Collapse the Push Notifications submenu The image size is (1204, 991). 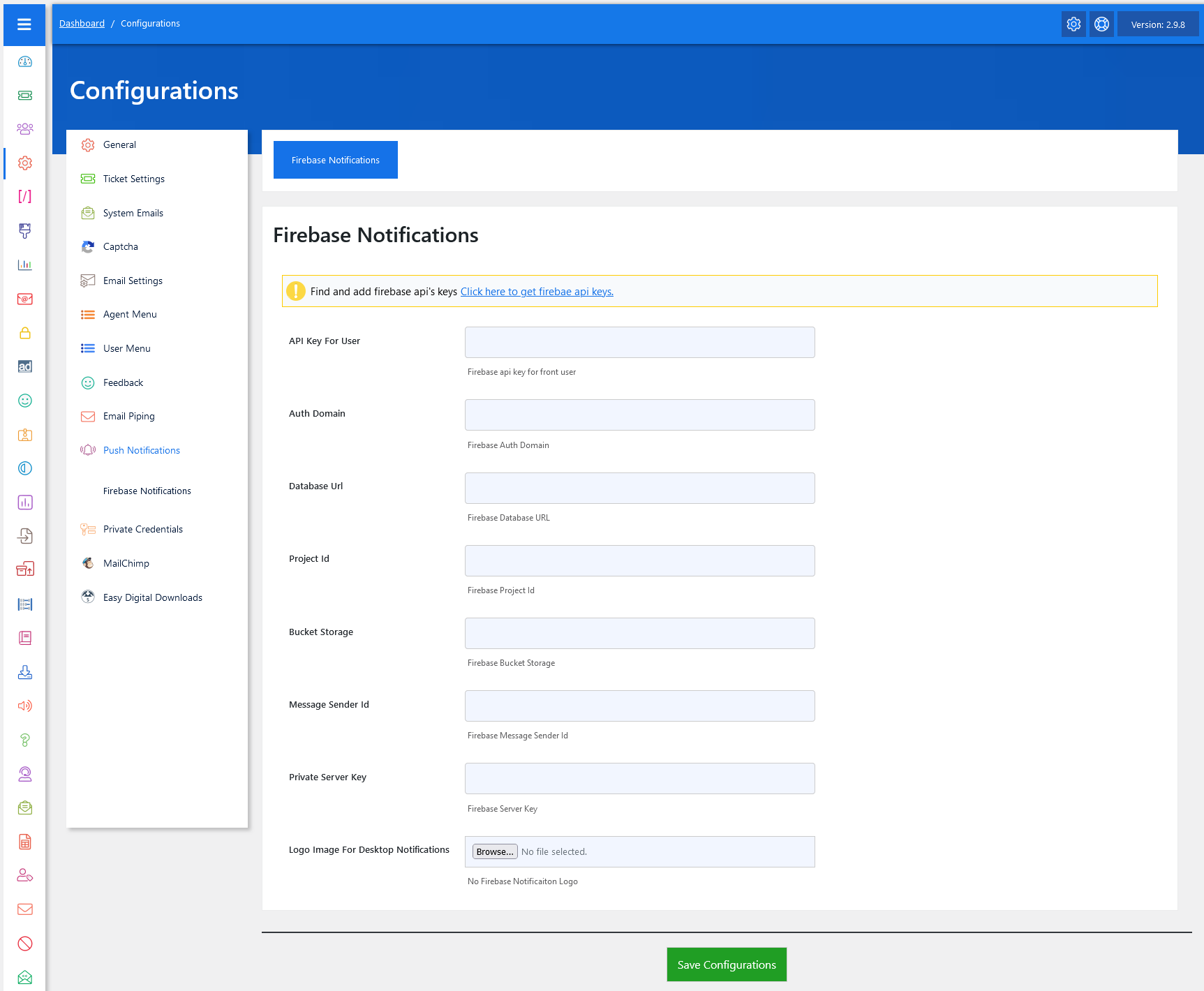(141, 450)
